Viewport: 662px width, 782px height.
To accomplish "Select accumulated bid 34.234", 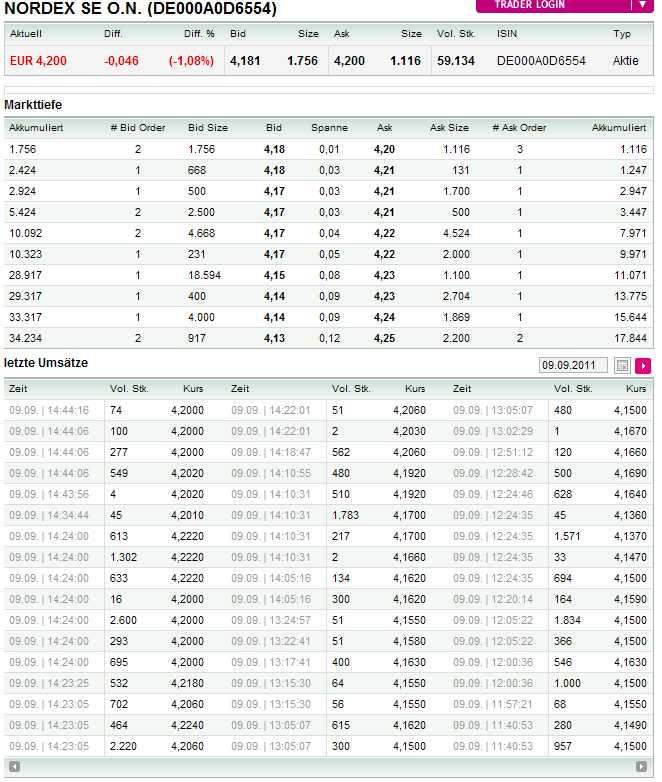I will (25, 338).
